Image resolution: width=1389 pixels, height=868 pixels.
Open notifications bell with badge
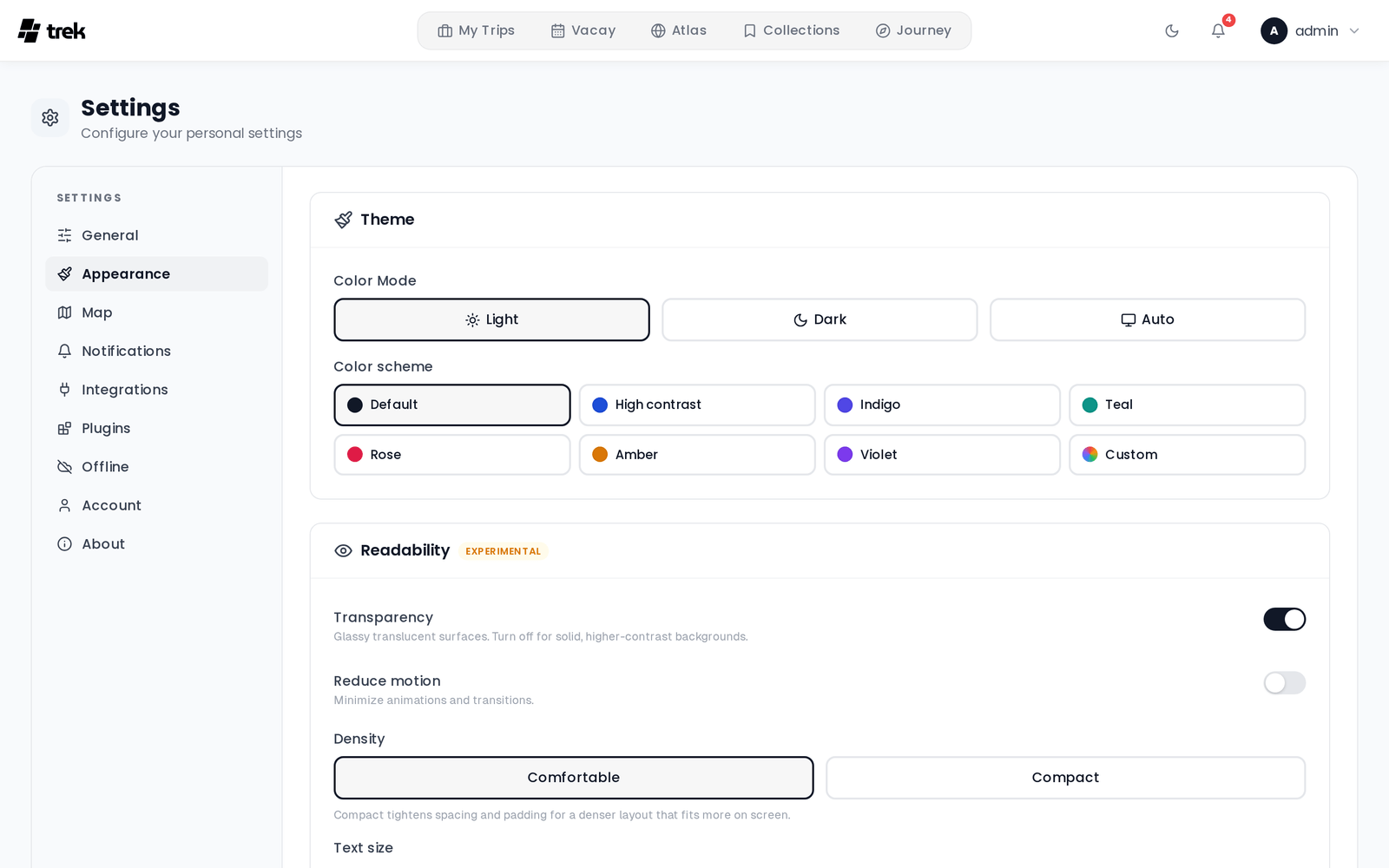tap(1218, 30)
